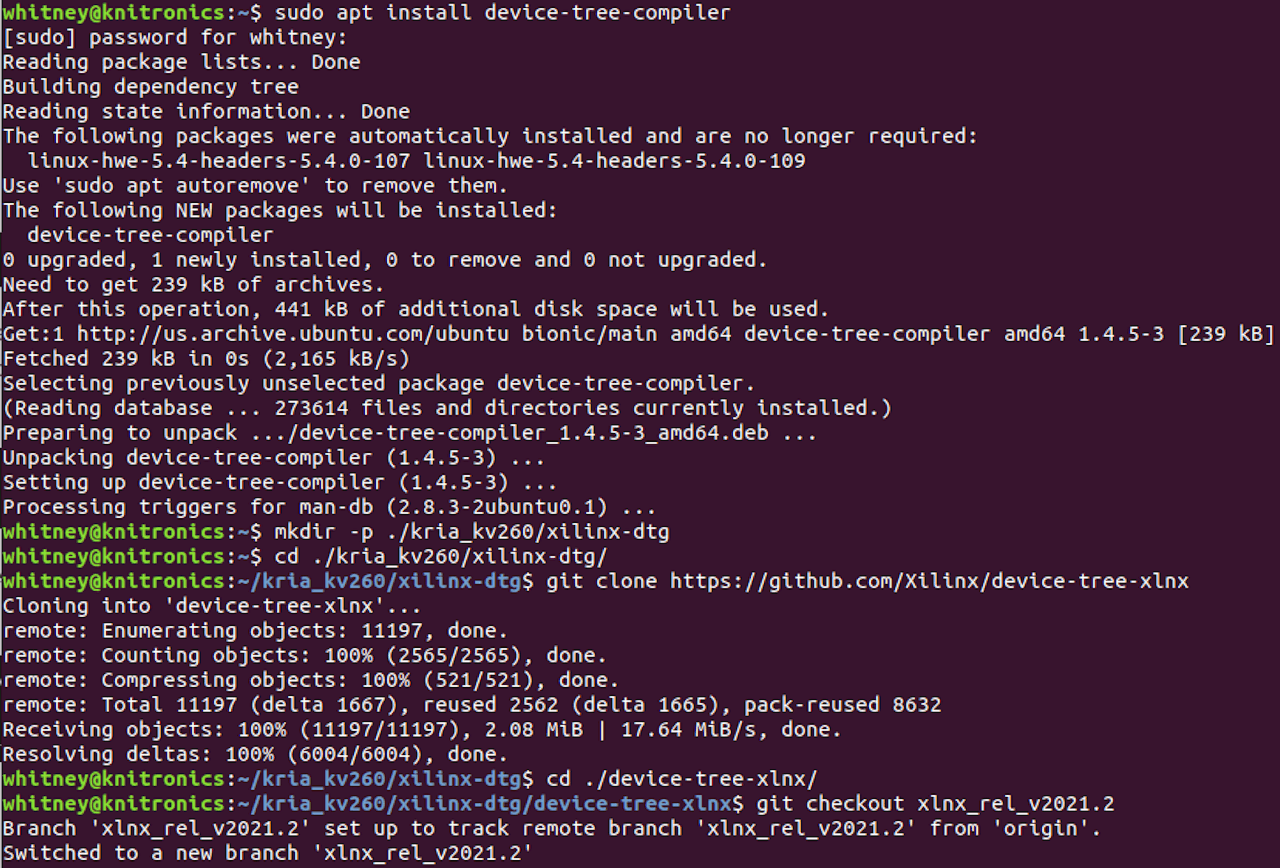The width and height of the screenshot is (1280, 868).
Task: Click the 'remote: Compressing objects: 100%' line
Action: 305,680
